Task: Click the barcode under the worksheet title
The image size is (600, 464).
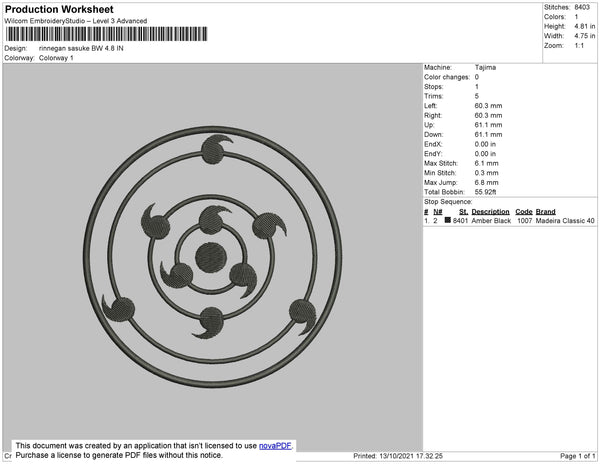Action: (106, 34)
